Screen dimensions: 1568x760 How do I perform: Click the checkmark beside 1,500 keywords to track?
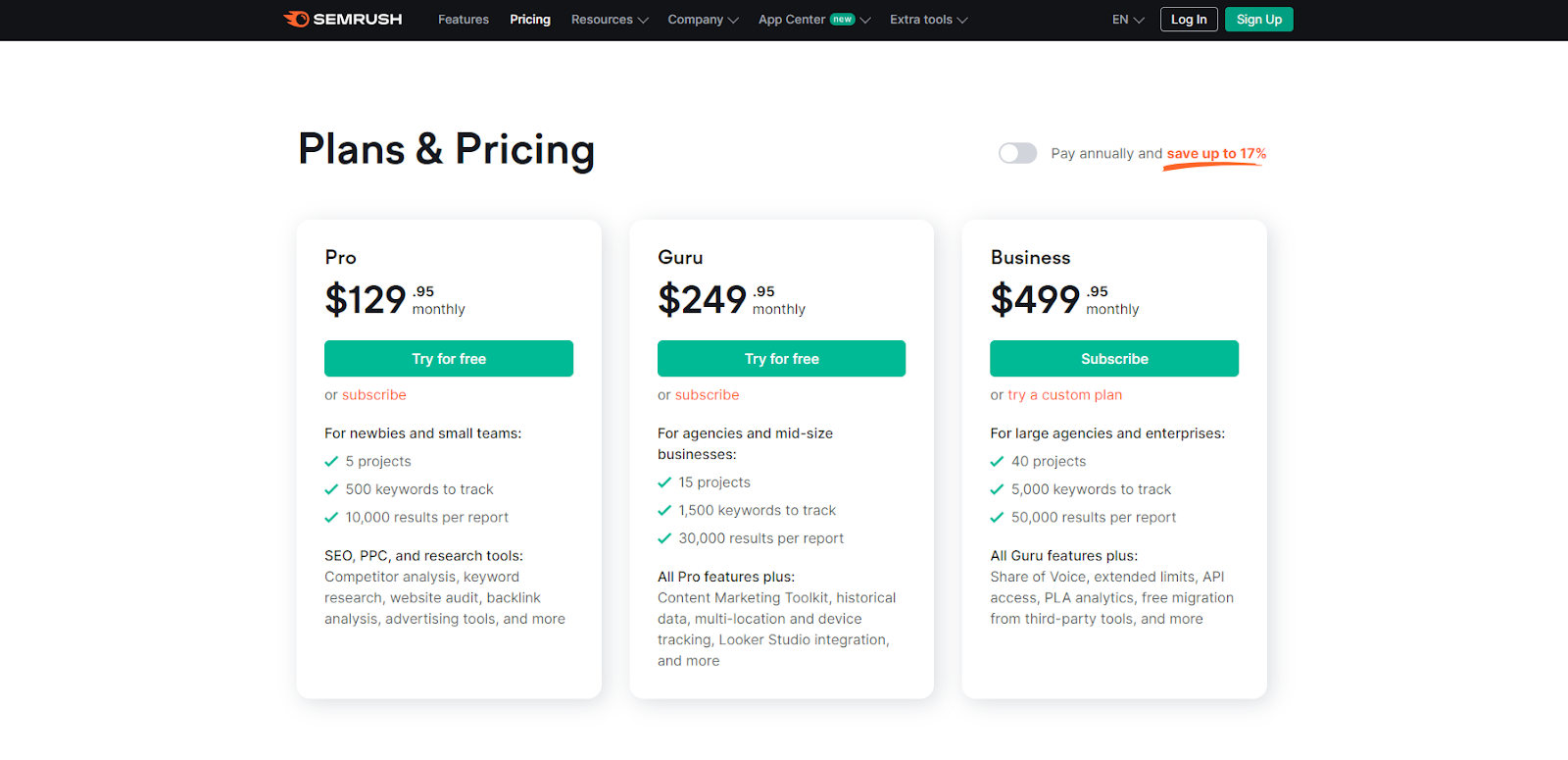[x=664, y=511]
